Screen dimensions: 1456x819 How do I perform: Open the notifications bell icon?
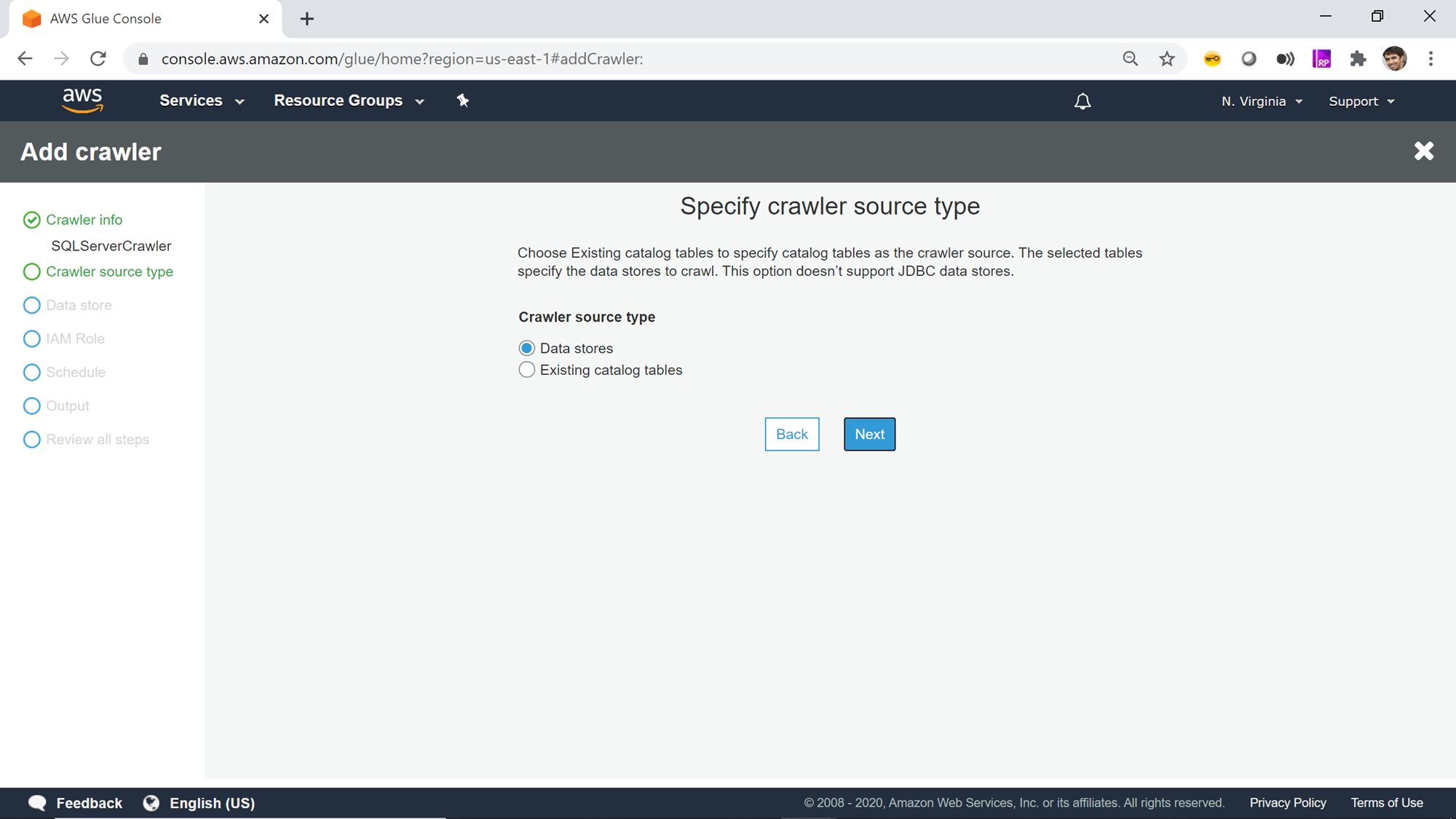[1083, 101]
